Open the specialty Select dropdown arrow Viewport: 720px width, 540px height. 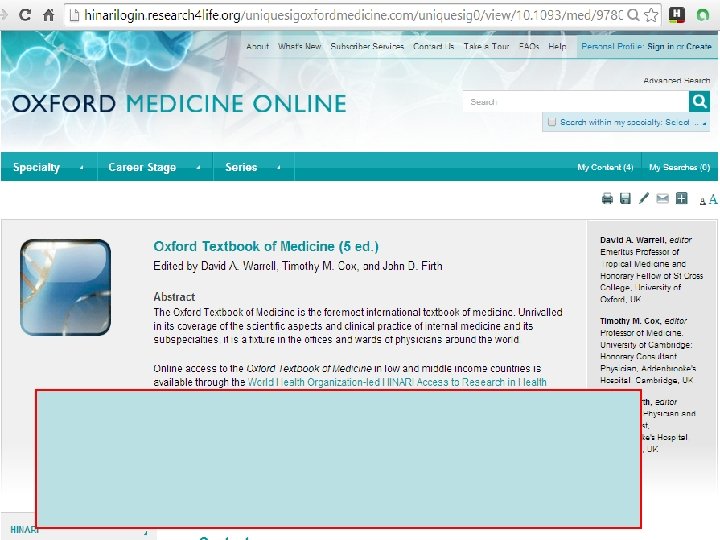tap(704, 123)
